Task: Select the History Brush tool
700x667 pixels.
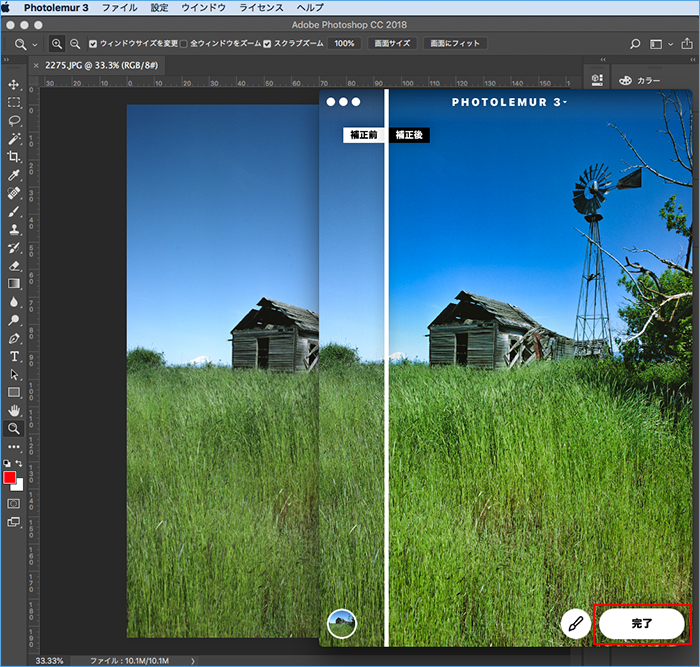Action: [x=14, y=248]
